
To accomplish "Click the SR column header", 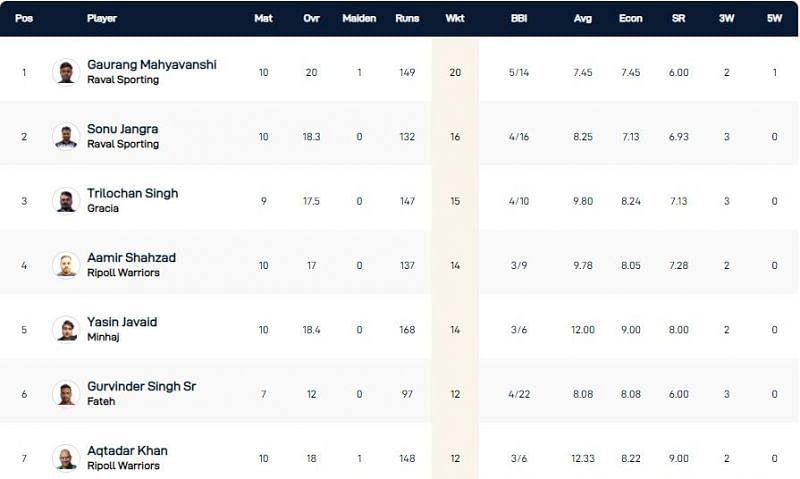I will click(x=679, y=18).
